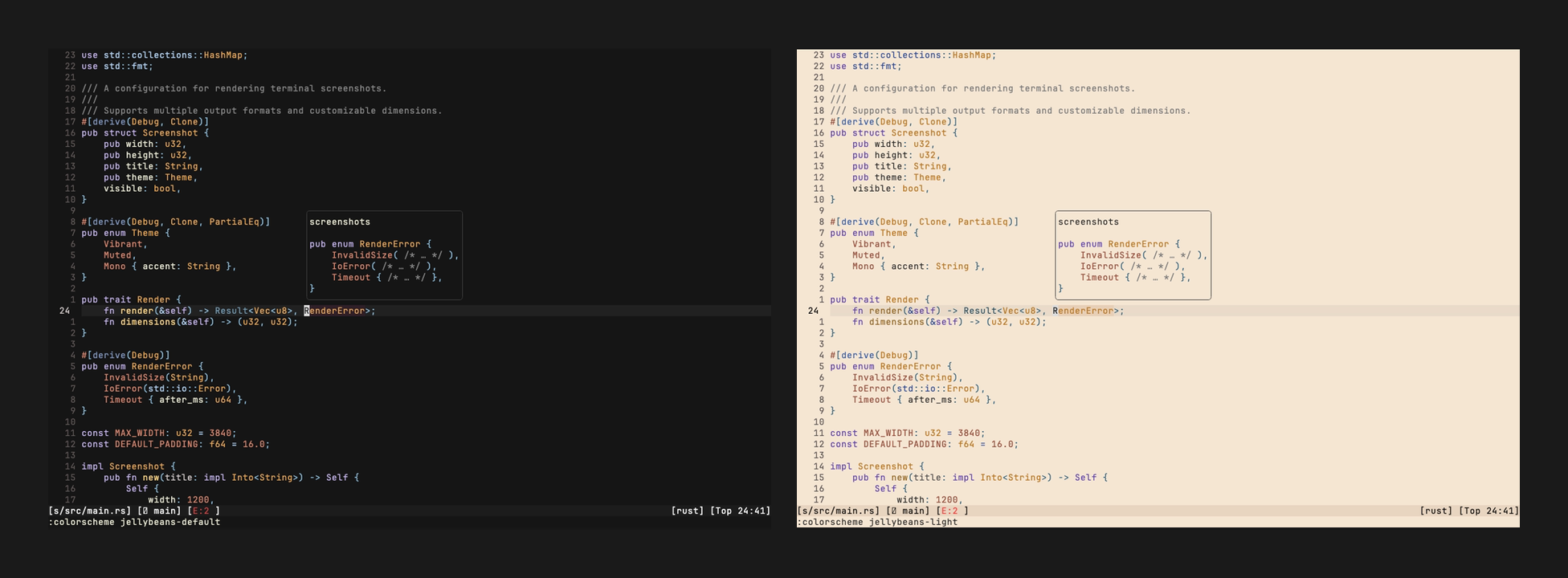Click ':colorscheme jellybeans-light' command line
This screenshot has width=1568, height=578.
(877, 523)
